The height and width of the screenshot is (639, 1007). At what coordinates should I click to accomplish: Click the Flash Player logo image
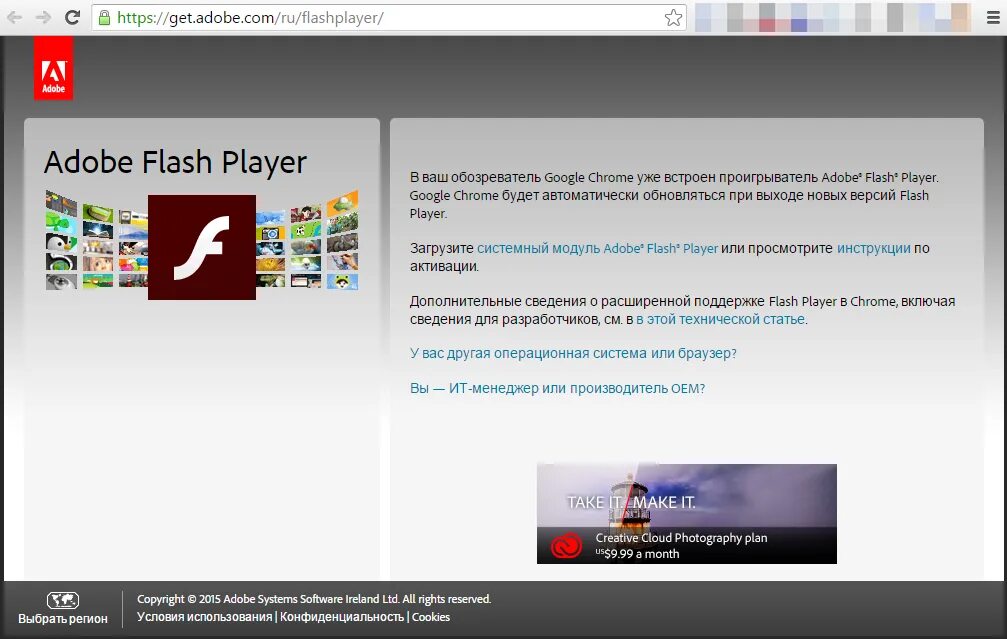click(201, 246)
